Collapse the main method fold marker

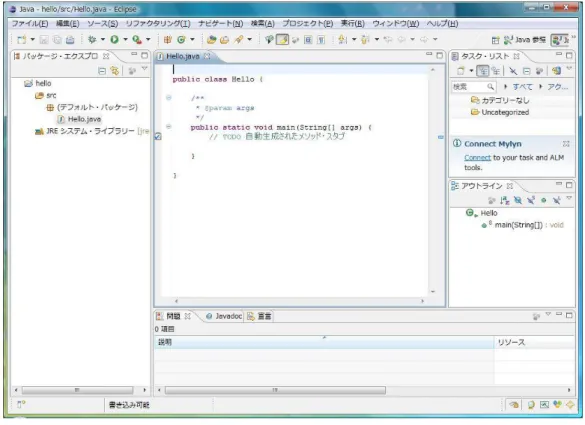tap(169, 127)
